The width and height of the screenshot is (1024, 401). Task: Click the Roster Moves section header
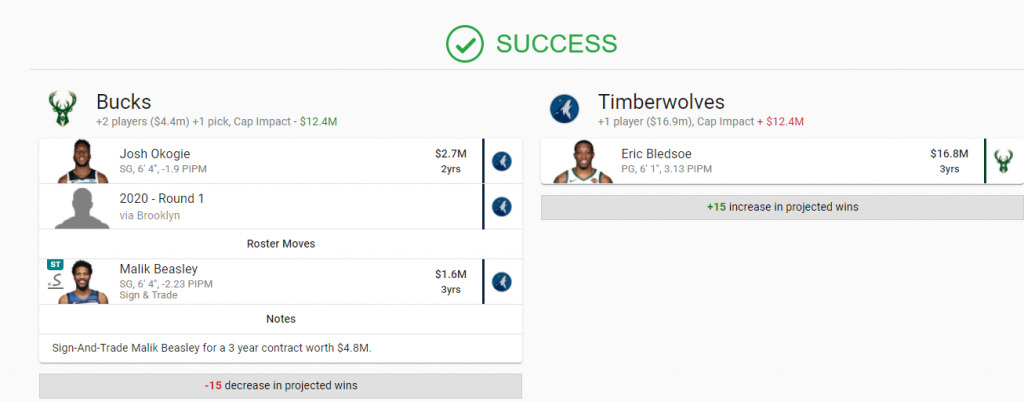pyautogui.click(x=281, y=244)
